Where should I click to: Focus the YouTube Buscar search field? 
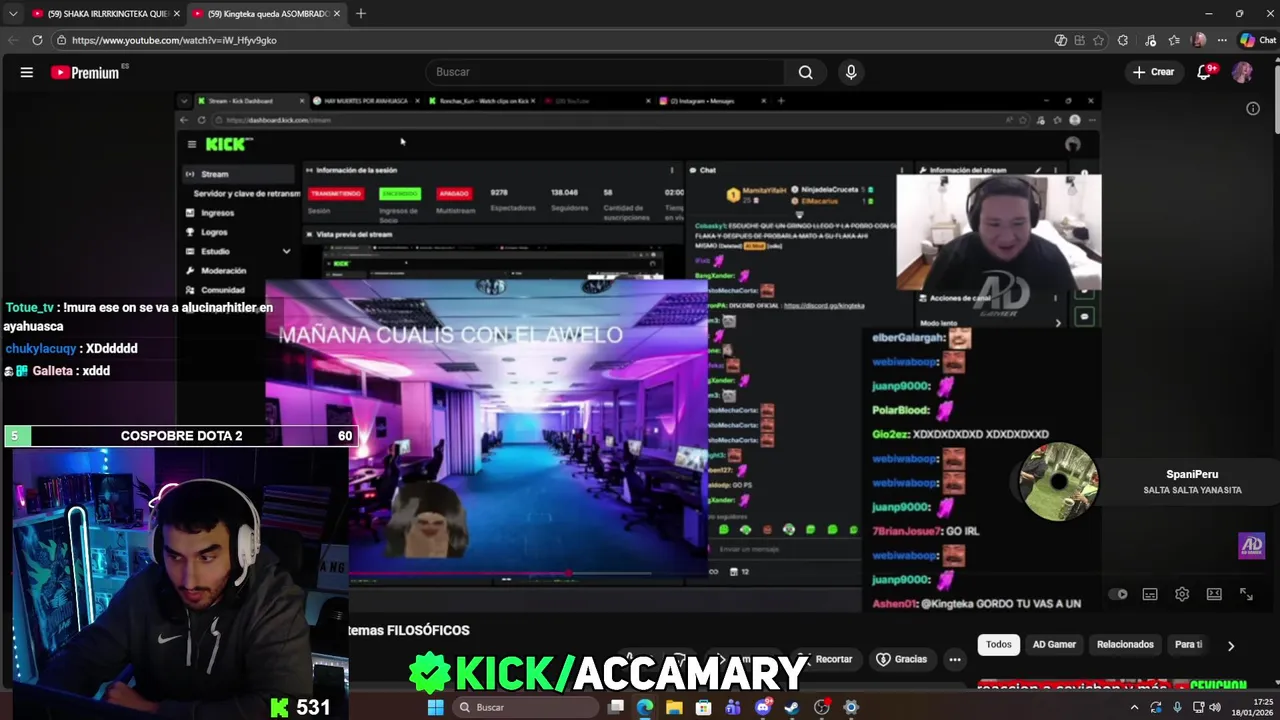click(606, 72)
